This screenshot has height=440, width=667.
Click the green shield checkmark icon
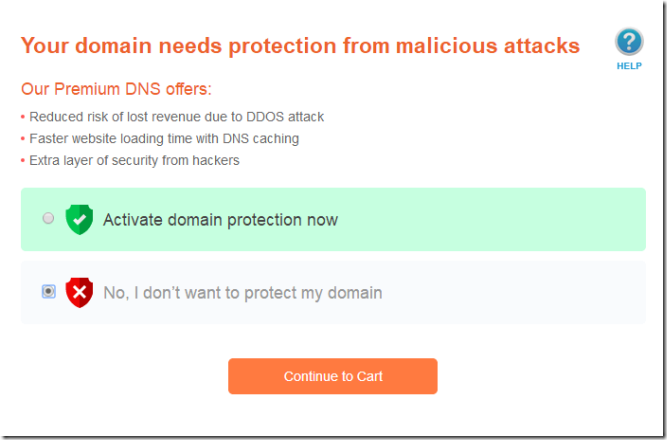coord(79,219)
